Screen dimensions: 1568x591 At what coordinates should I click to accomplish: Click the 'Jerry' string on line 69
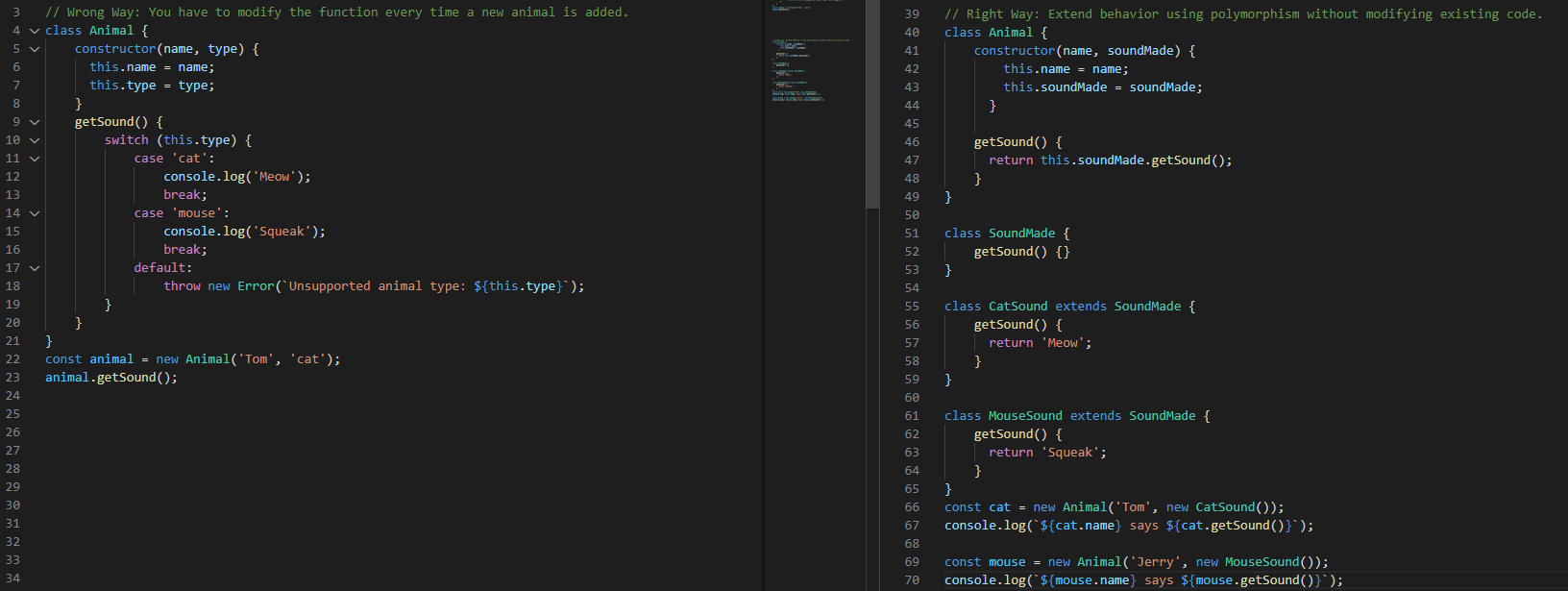pyautogui.click(x=1155, y=562)
